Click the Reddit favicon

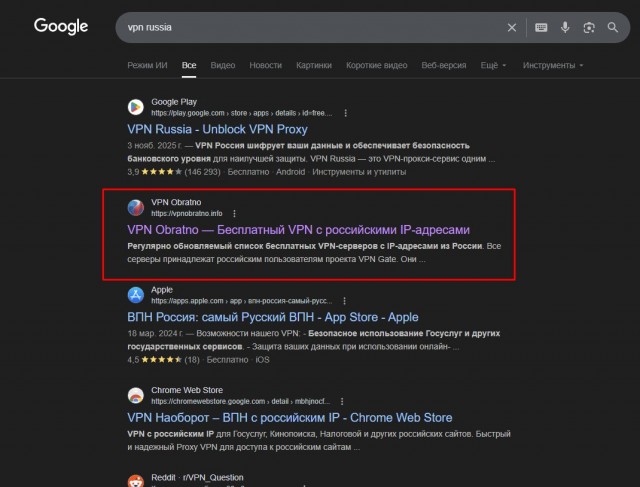tap(136, 481)
